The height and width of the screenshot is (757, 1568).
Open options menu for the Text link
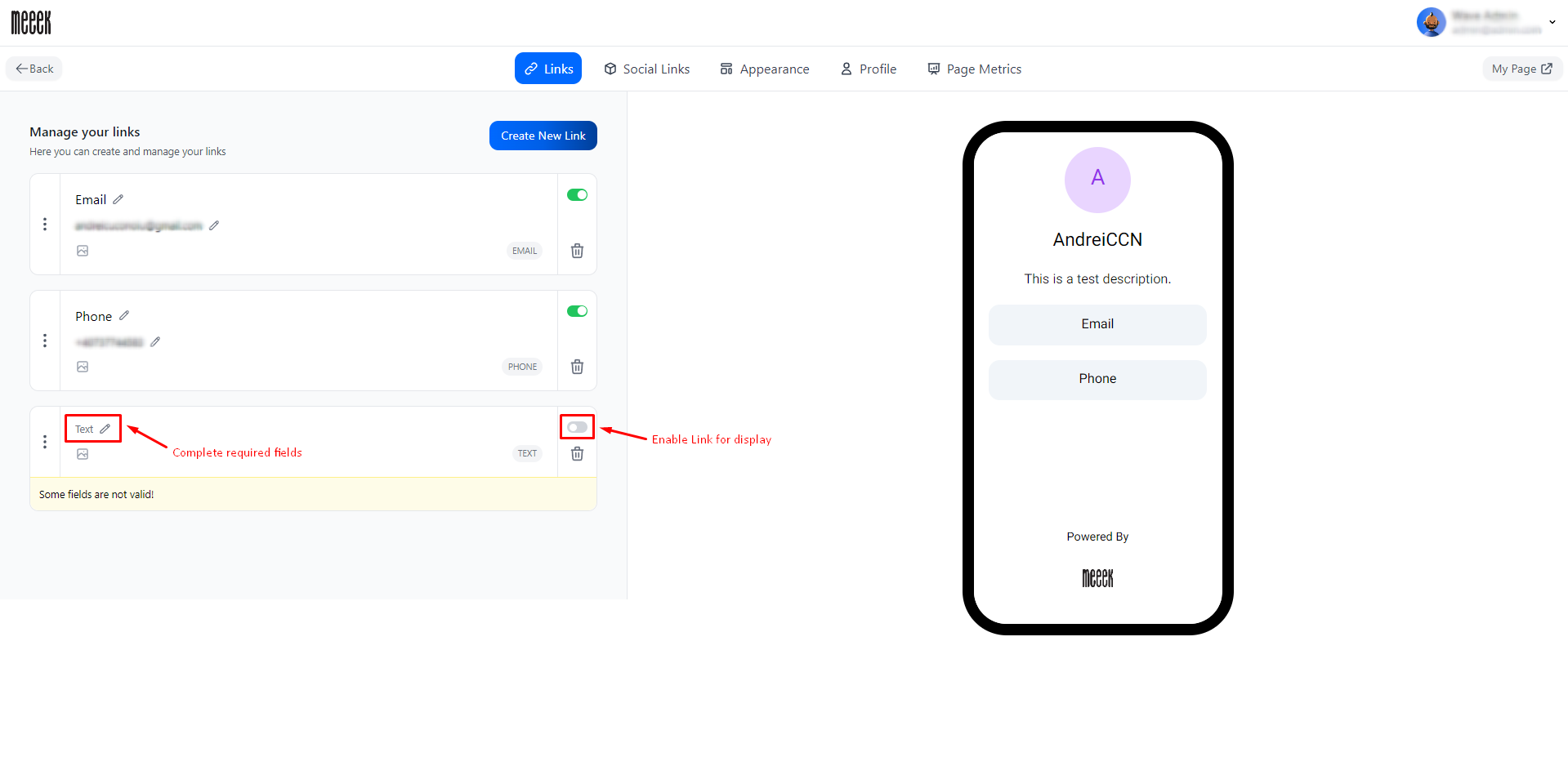(x=45, y=441)
